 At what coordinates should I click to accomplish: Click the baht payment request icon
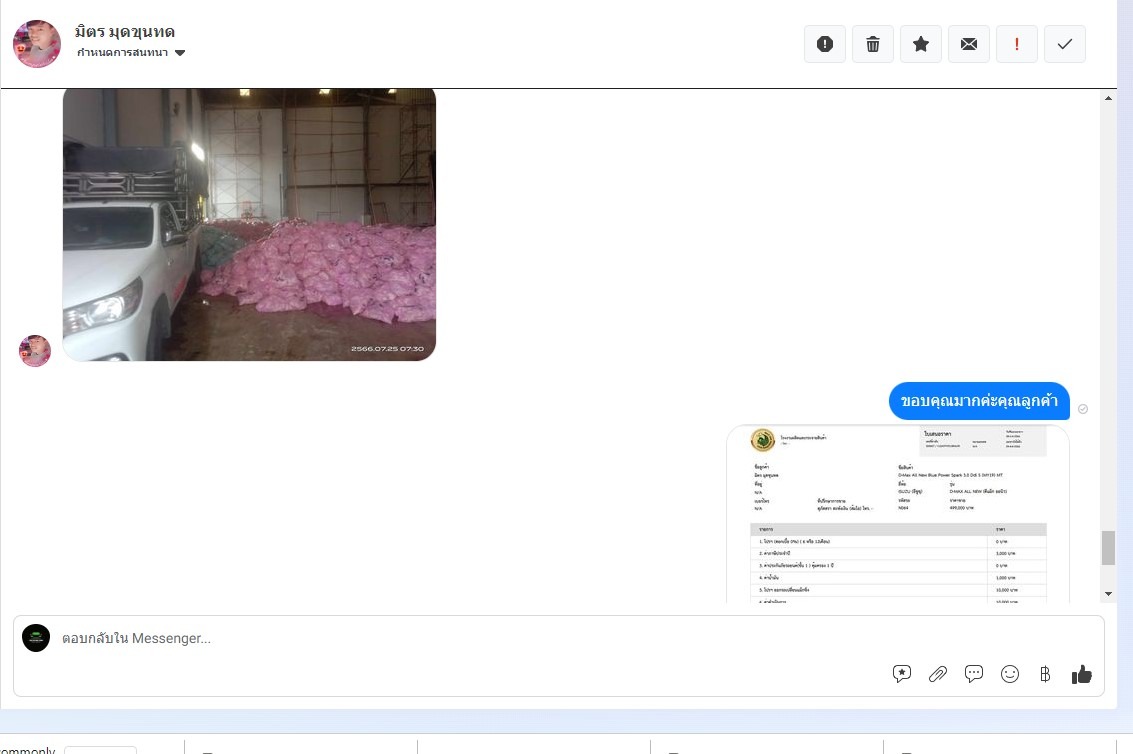point(1045,674)
